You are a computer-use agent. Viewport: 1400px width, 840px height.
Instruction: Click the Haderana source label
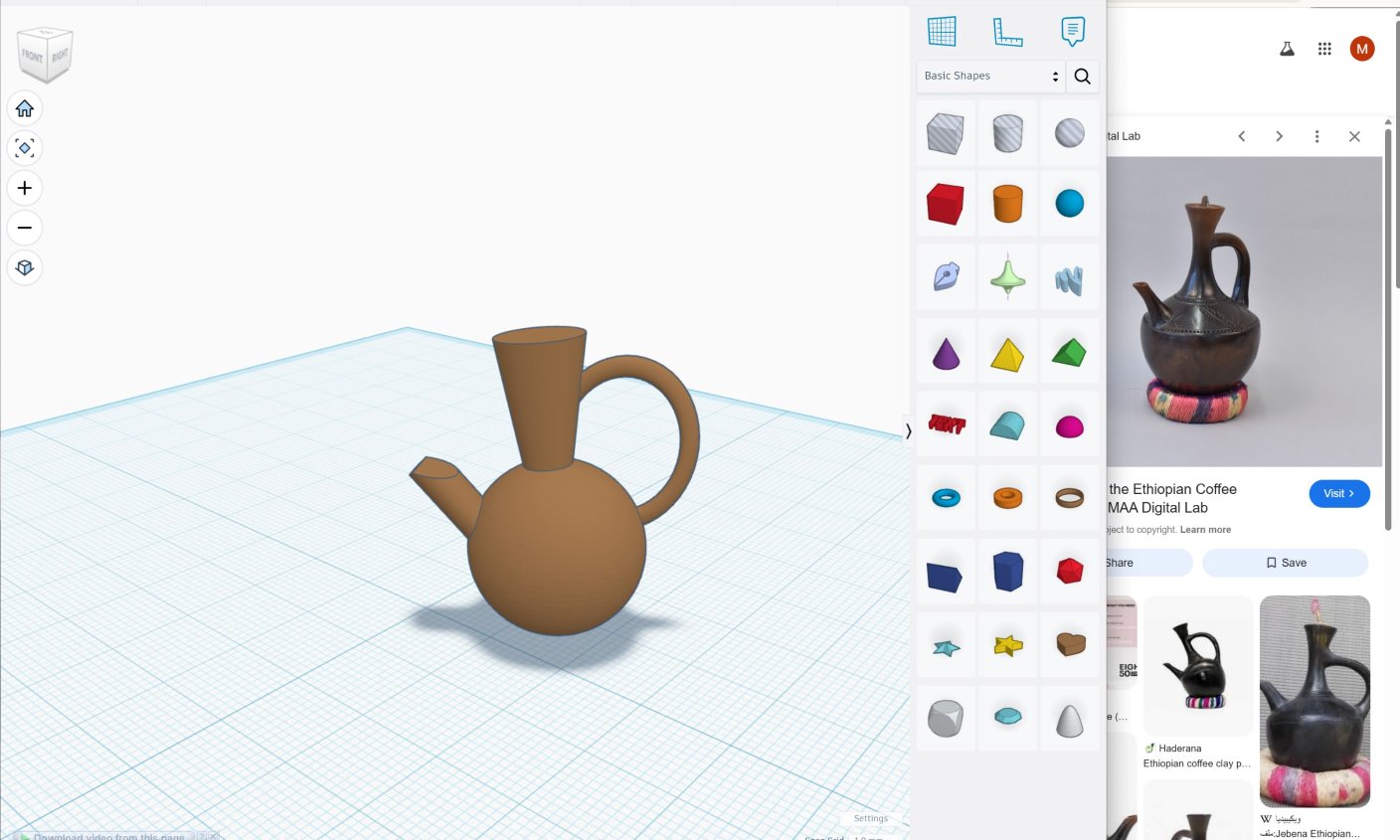tap(1180, 749)
